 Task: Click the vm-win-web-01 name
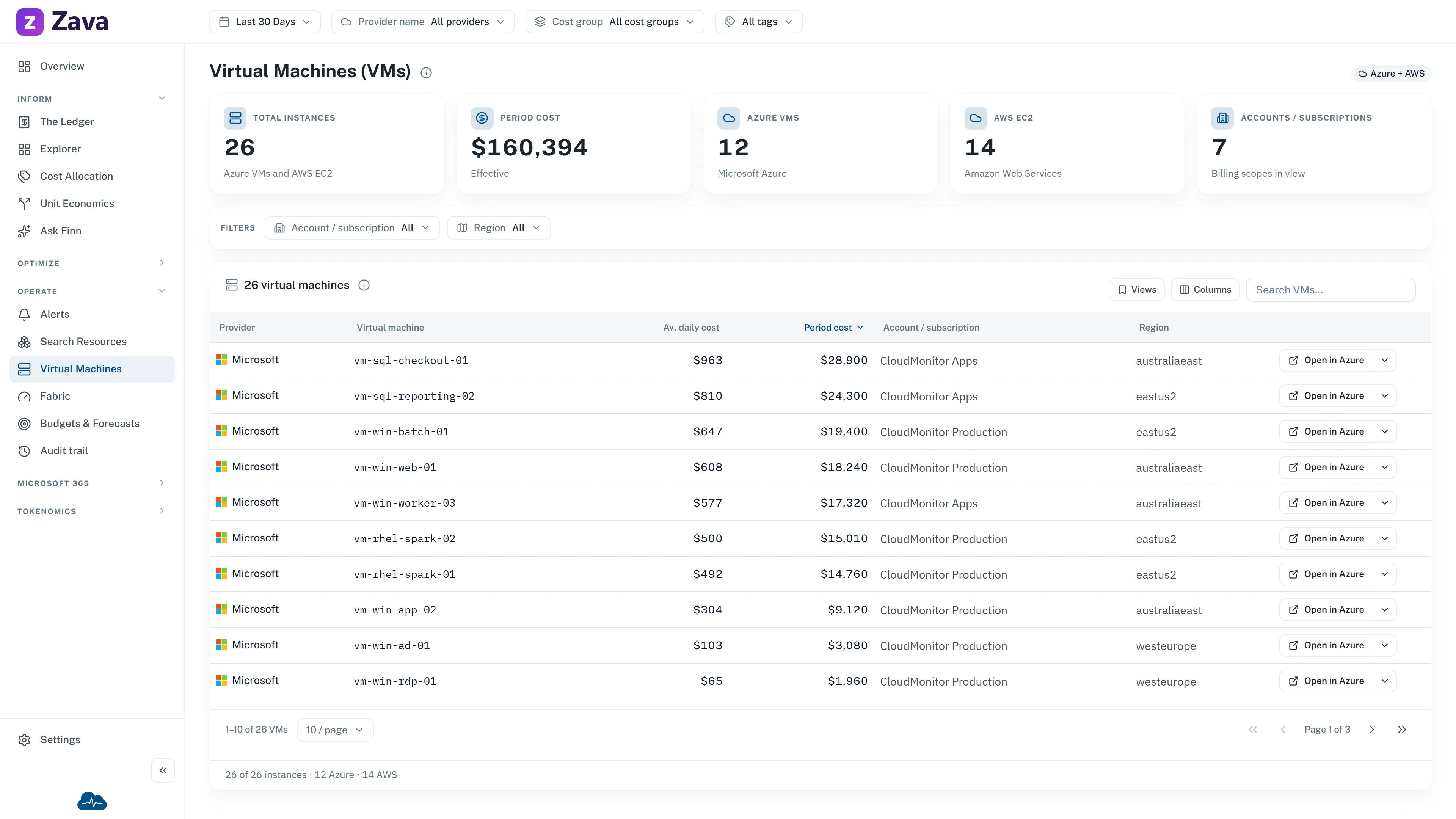tap(395, 468)
